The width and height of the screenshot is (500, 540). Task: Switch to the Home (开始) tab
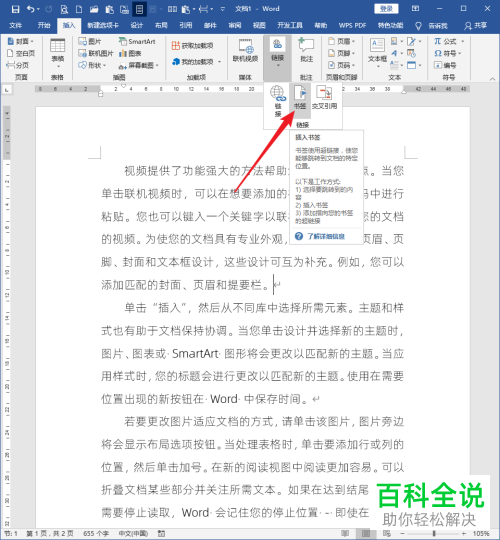click(x=44, y=25)
